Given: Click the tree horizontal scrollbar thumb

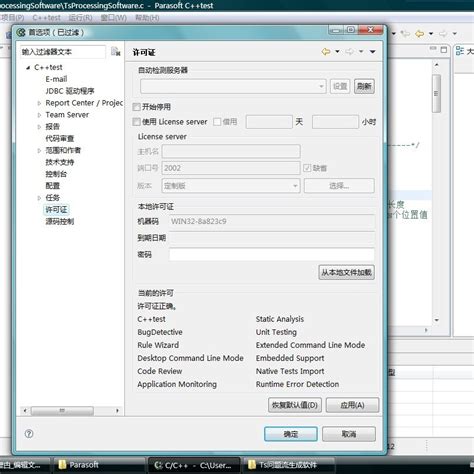Looking at the screenshot, I should (62, 411).
